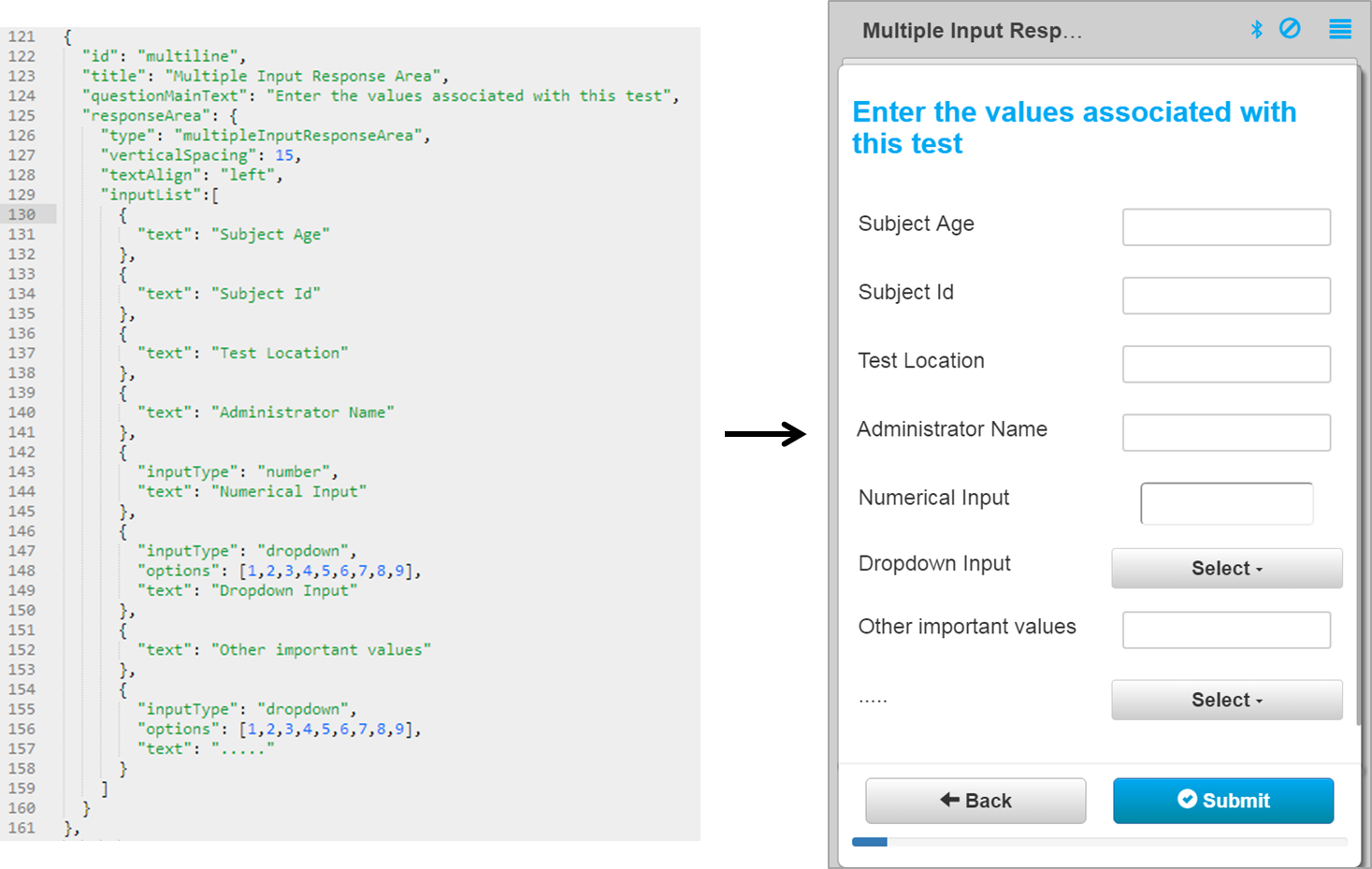Focus the Numerical Input number field
The width and height of the screenshot is (1372, 869).
pyautogui.click(x=1225, y=504)
